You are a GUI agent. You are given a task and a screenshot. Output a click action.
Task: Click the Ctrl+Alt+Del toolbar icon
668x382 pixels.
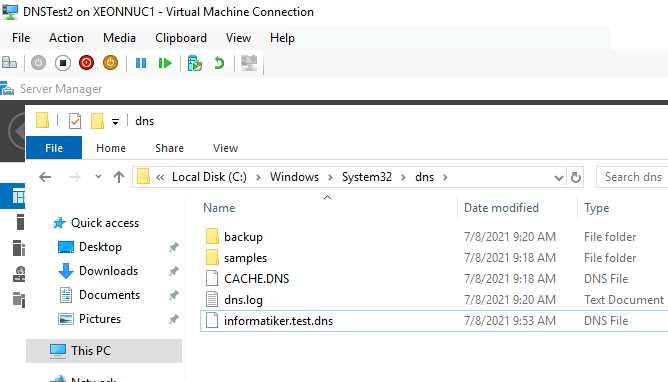point(9,63)
